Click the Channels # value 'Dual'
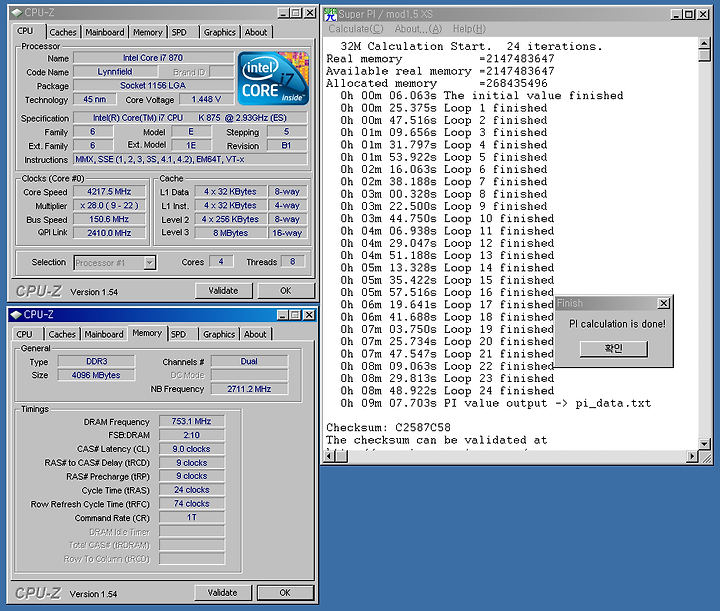This screenshot has width=720, height=611. point(249,361)
